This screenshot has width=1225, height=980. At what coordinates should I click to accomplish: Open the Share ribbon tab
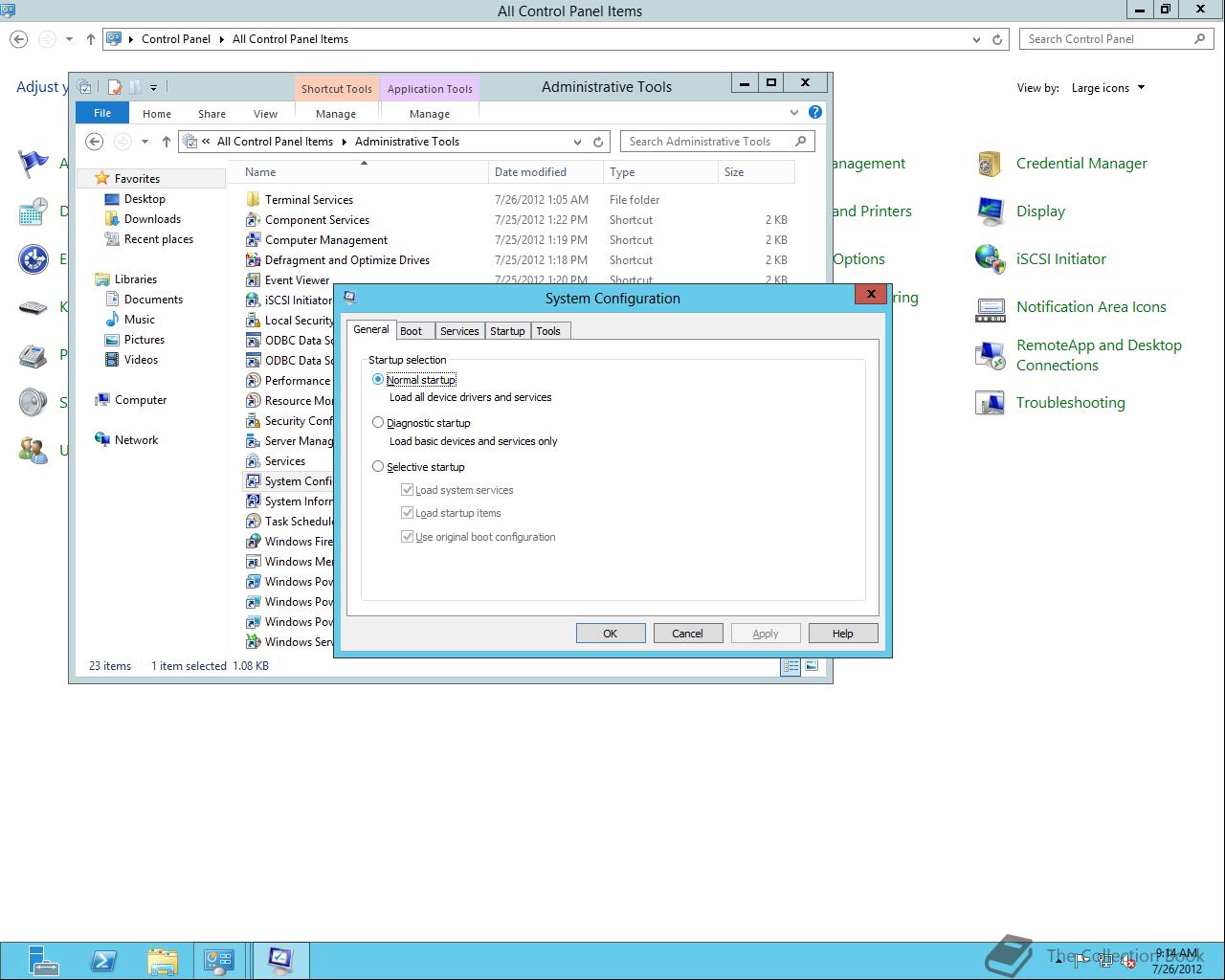[212, 113]
